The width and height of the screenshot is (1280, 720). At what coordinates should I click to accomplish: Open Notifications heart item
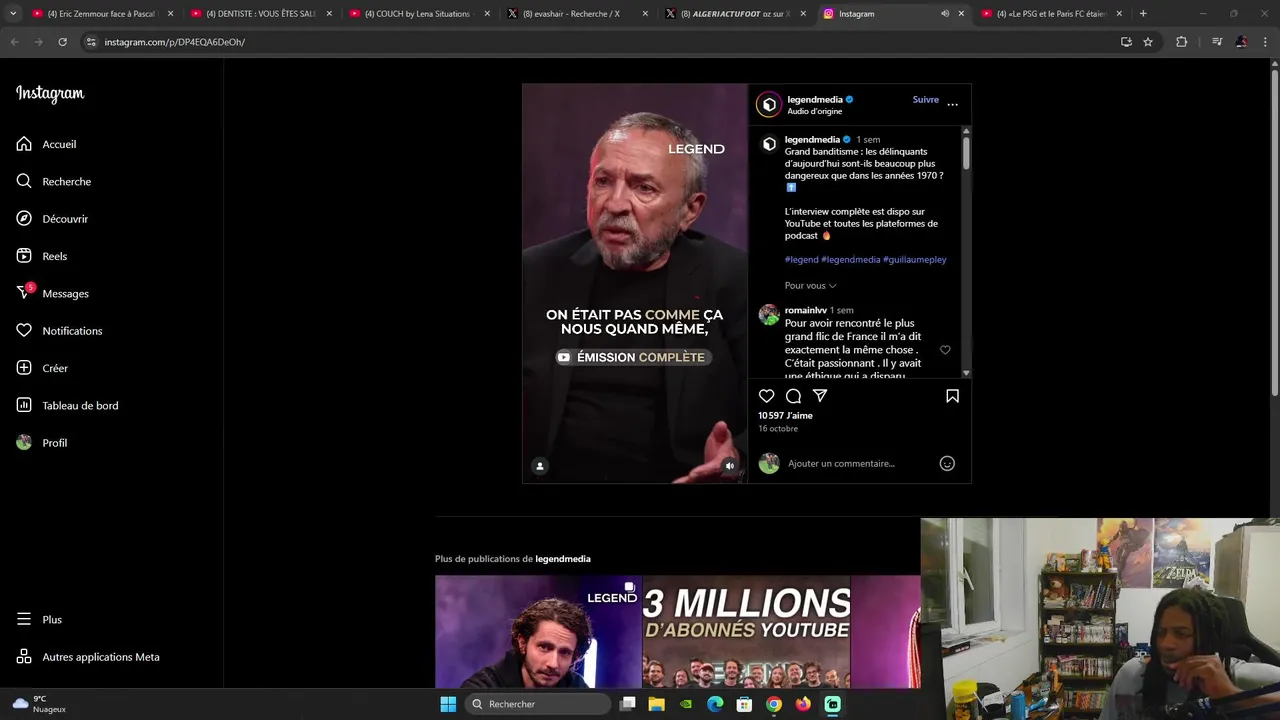(x=59, y=331)
